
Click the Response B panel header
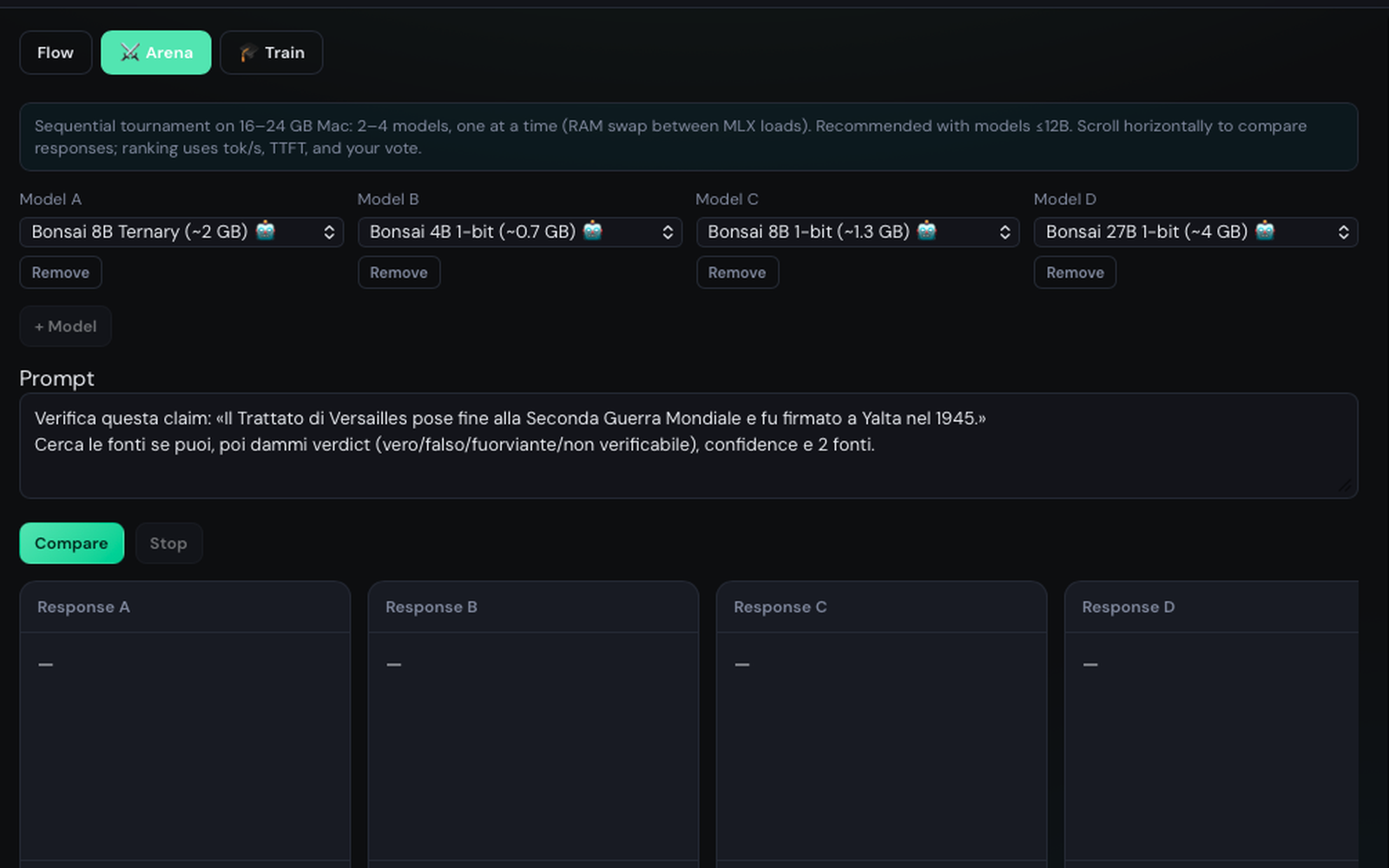pyautogui.click(x=533, y=607)
